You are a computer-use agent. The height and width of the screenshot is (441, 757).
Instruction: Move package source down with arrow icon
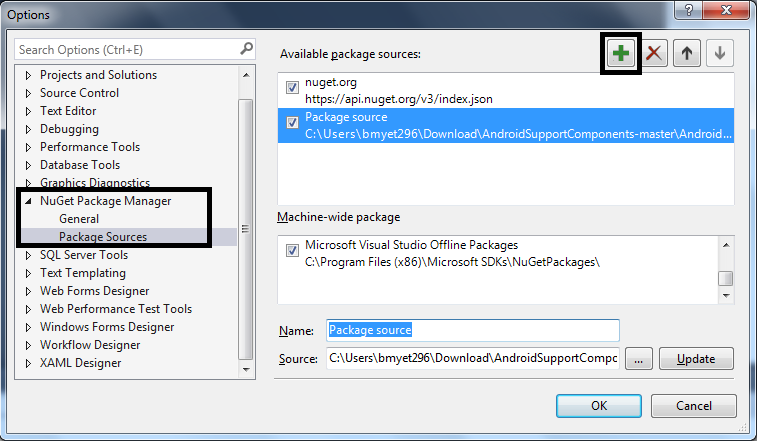tap(720, 53)
